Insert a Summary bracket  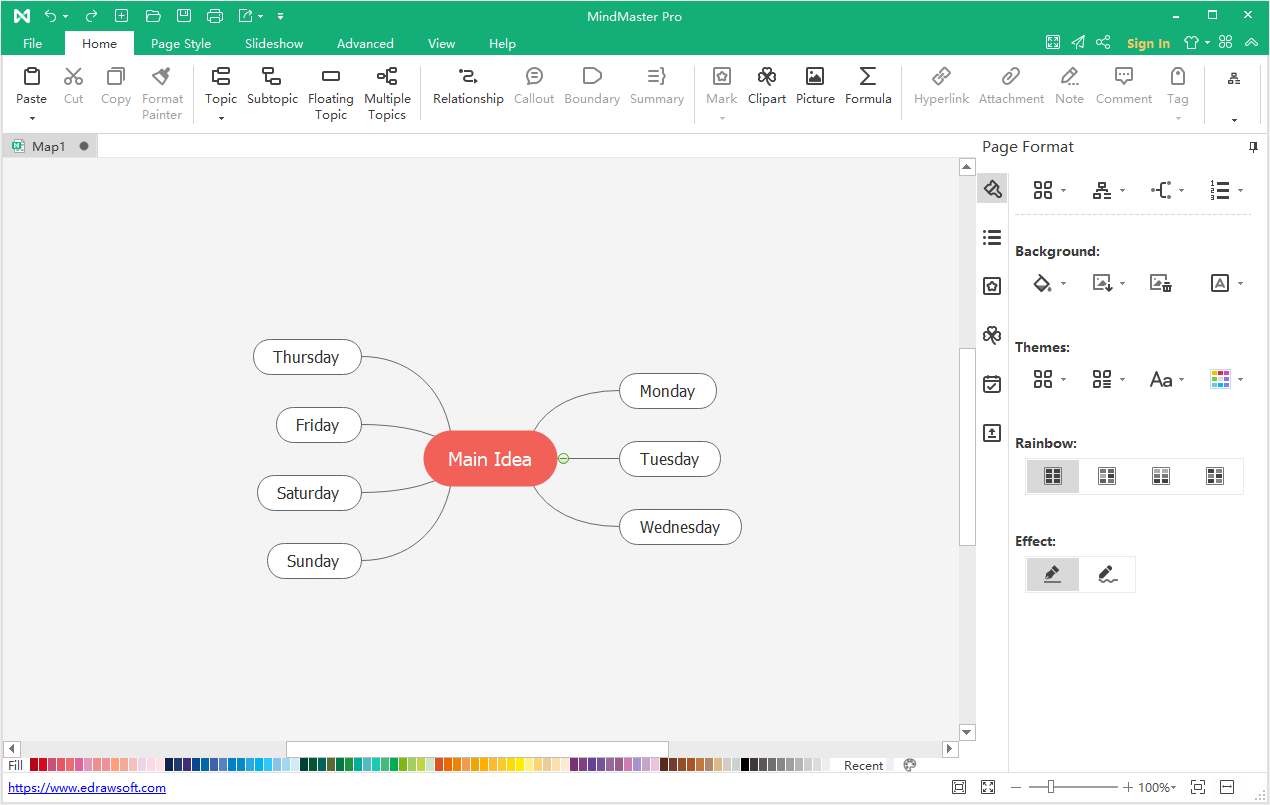point(656,85)
